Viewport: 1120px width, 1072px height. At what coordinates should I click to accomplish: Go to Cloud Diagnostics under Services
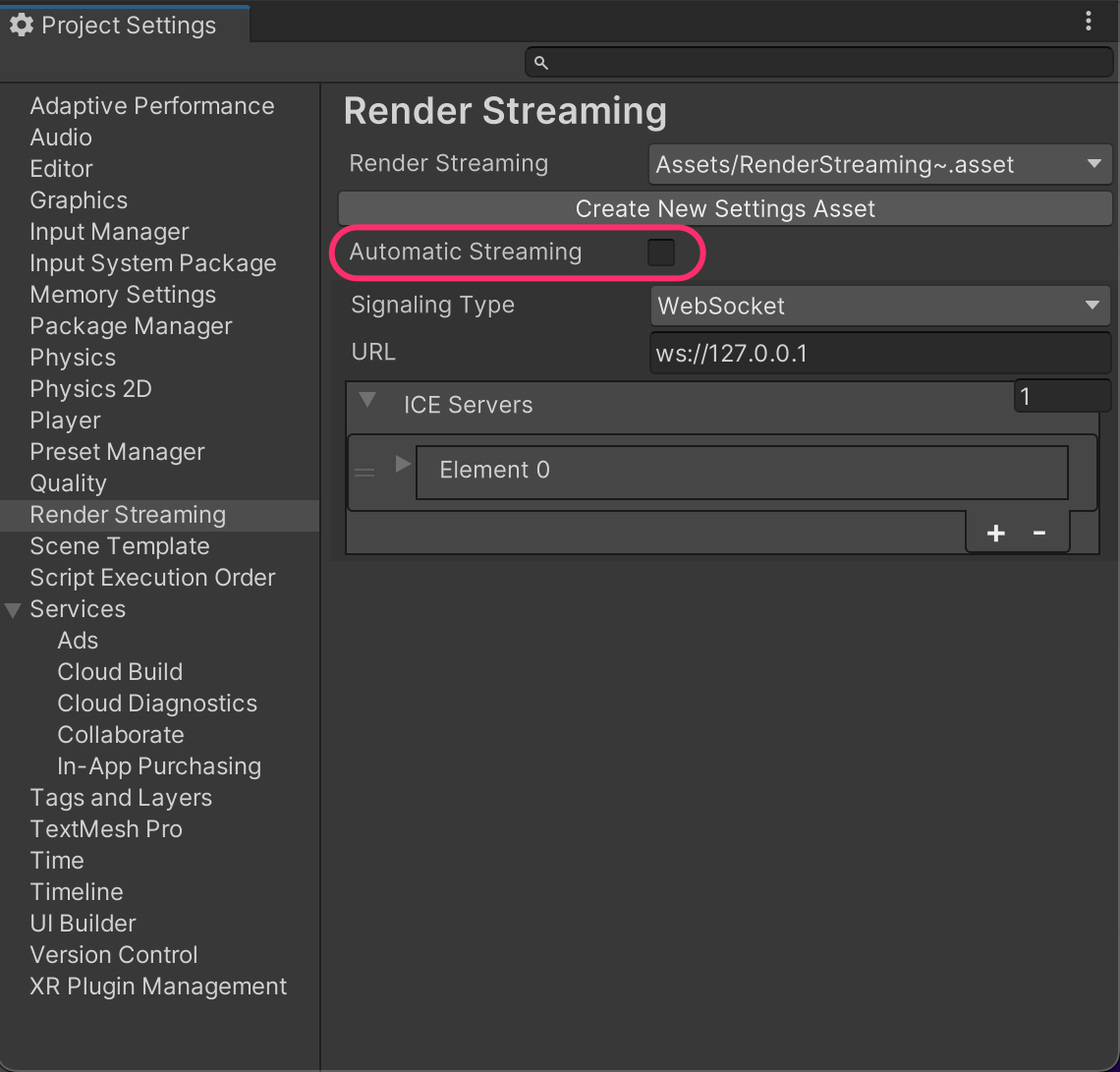[x=157, y=704]
